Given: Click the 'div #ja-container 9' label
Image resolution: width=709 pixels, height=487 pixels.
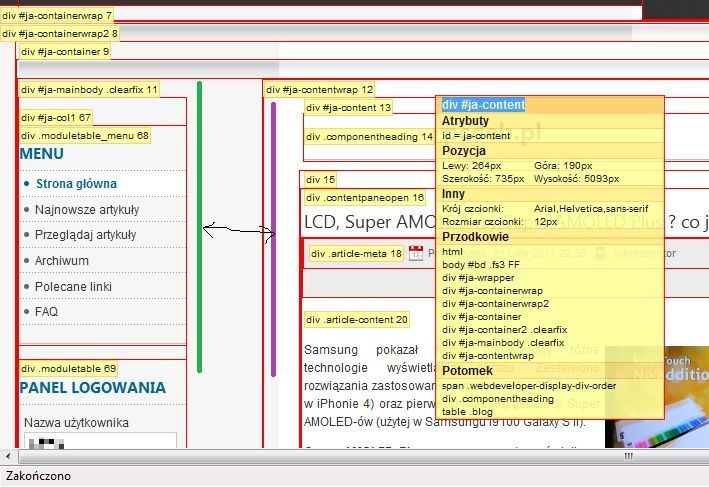Looking at the screenshot, I should tap(65, 52).
